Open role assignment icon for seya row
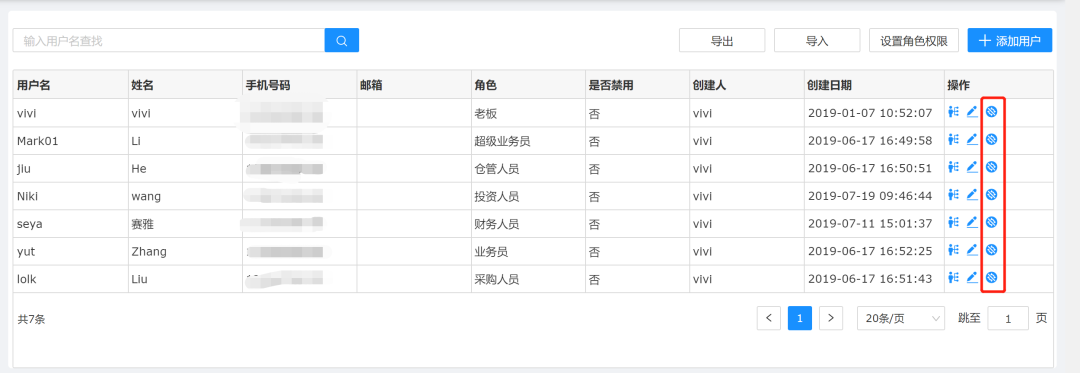 point(954,222)
